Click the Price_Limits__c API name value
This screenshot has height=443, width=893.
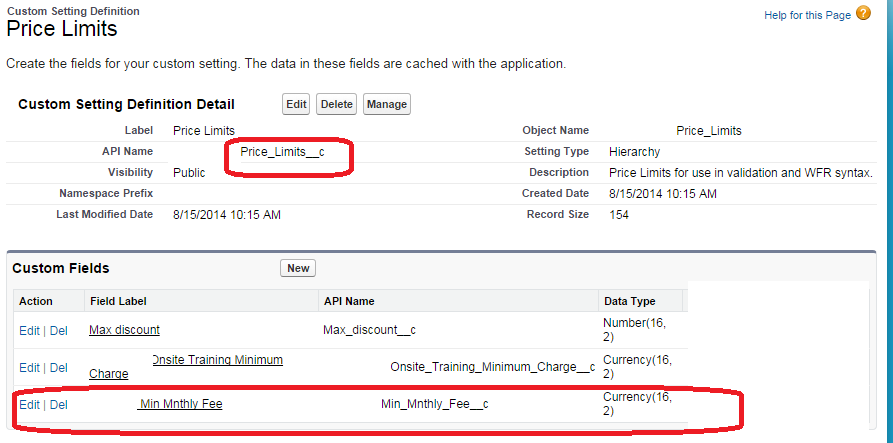[x=282, y=151]
